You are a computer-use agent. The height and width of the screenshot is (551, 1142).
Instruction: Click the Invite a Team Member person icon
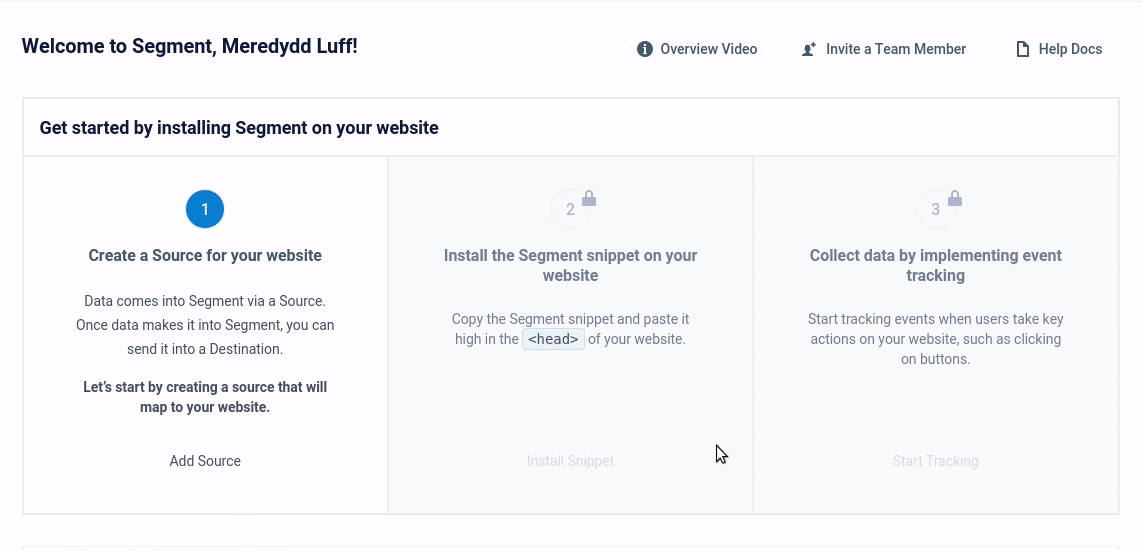(x=809, y=49)
